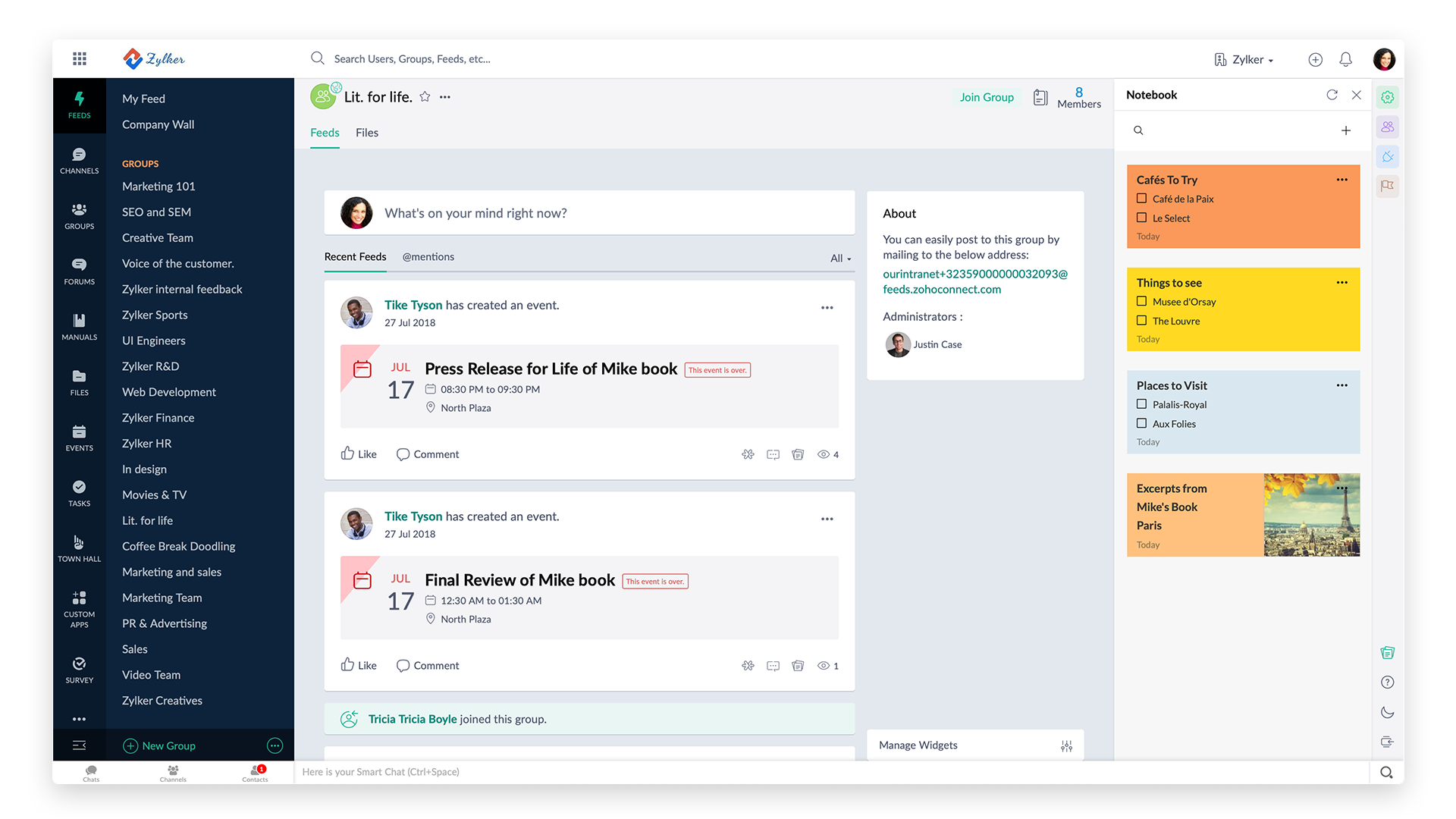Image resolution: width=1456 pixels, height=819 pixels.
Task: Open the @mentions tab
Action: click(428, 256)
